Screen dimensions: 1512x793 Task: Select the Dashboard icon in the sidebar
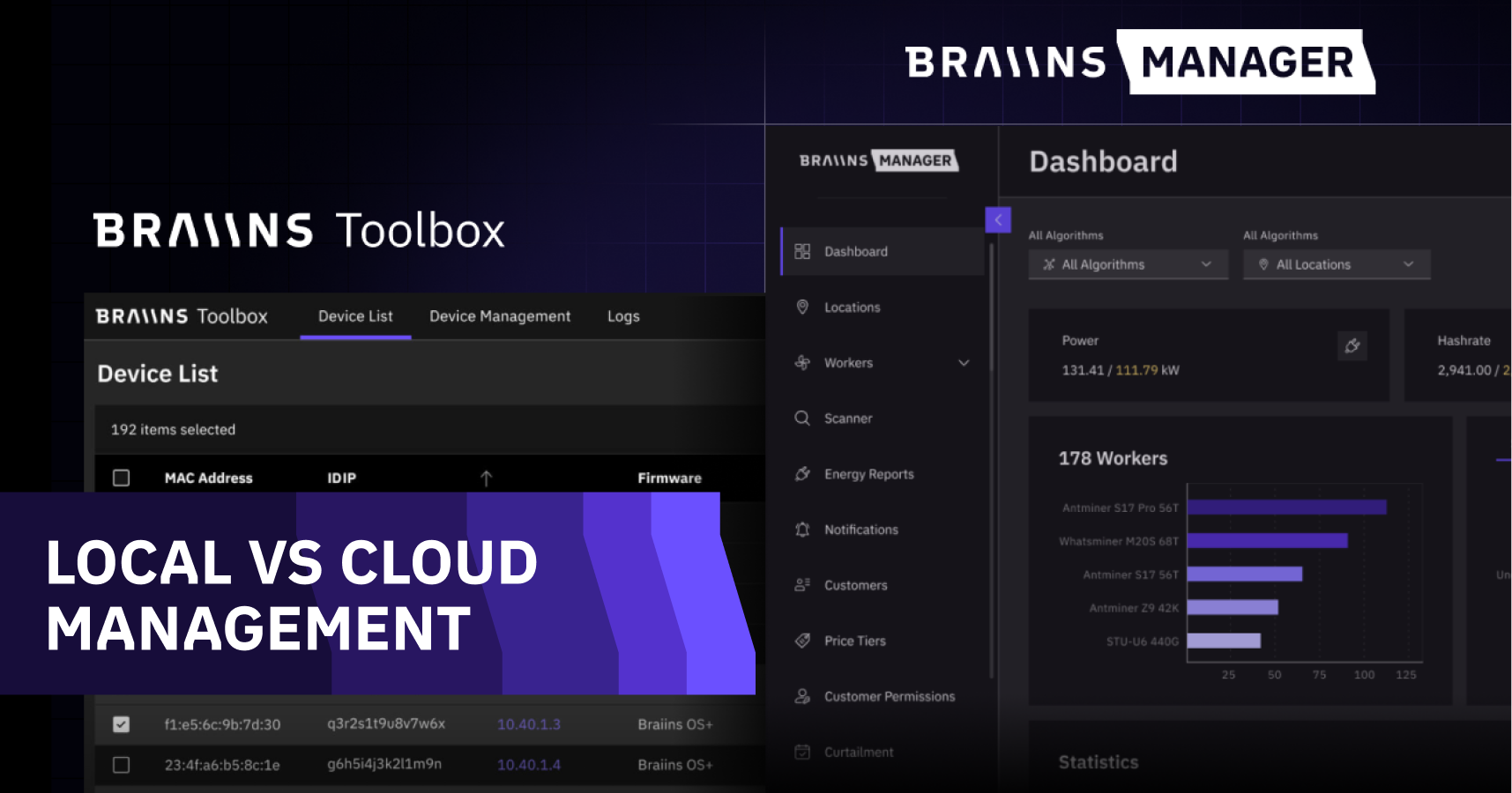tap(802, 251)
